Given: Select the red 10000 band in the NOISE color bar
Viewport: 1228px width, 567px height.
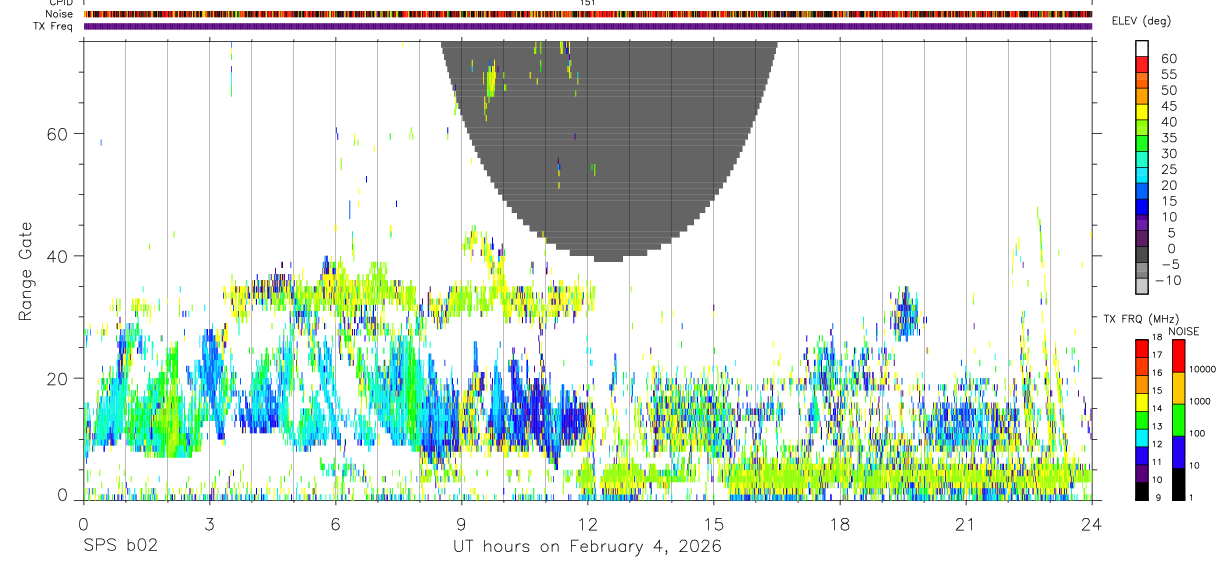Looking at the screenshot, I should (1177, 357).
